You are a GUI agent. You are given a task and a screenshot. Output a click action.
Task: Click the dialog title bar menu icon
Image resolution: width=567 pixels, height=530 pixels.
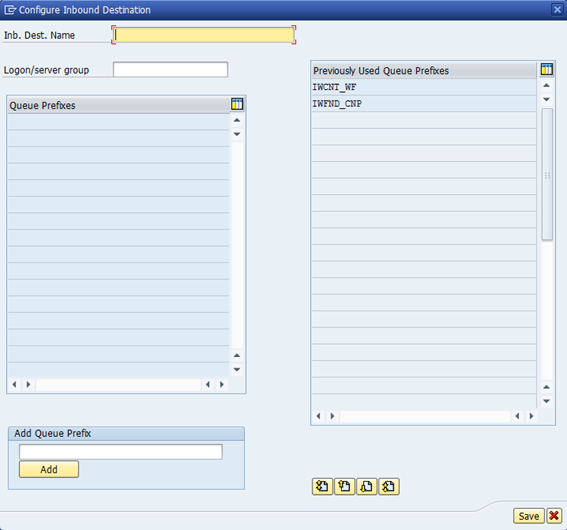tap(10, 10)
